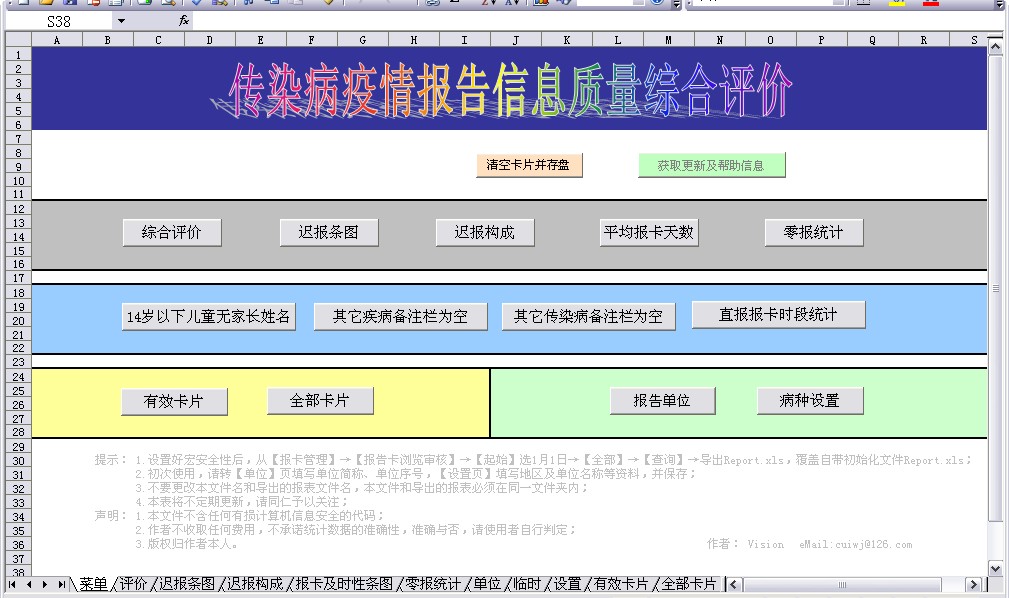Image resolution: width=1009 pixels, height=598 pixels.
Task: Switch to the 评价 sheet tab
Action: tap(133, 584)
